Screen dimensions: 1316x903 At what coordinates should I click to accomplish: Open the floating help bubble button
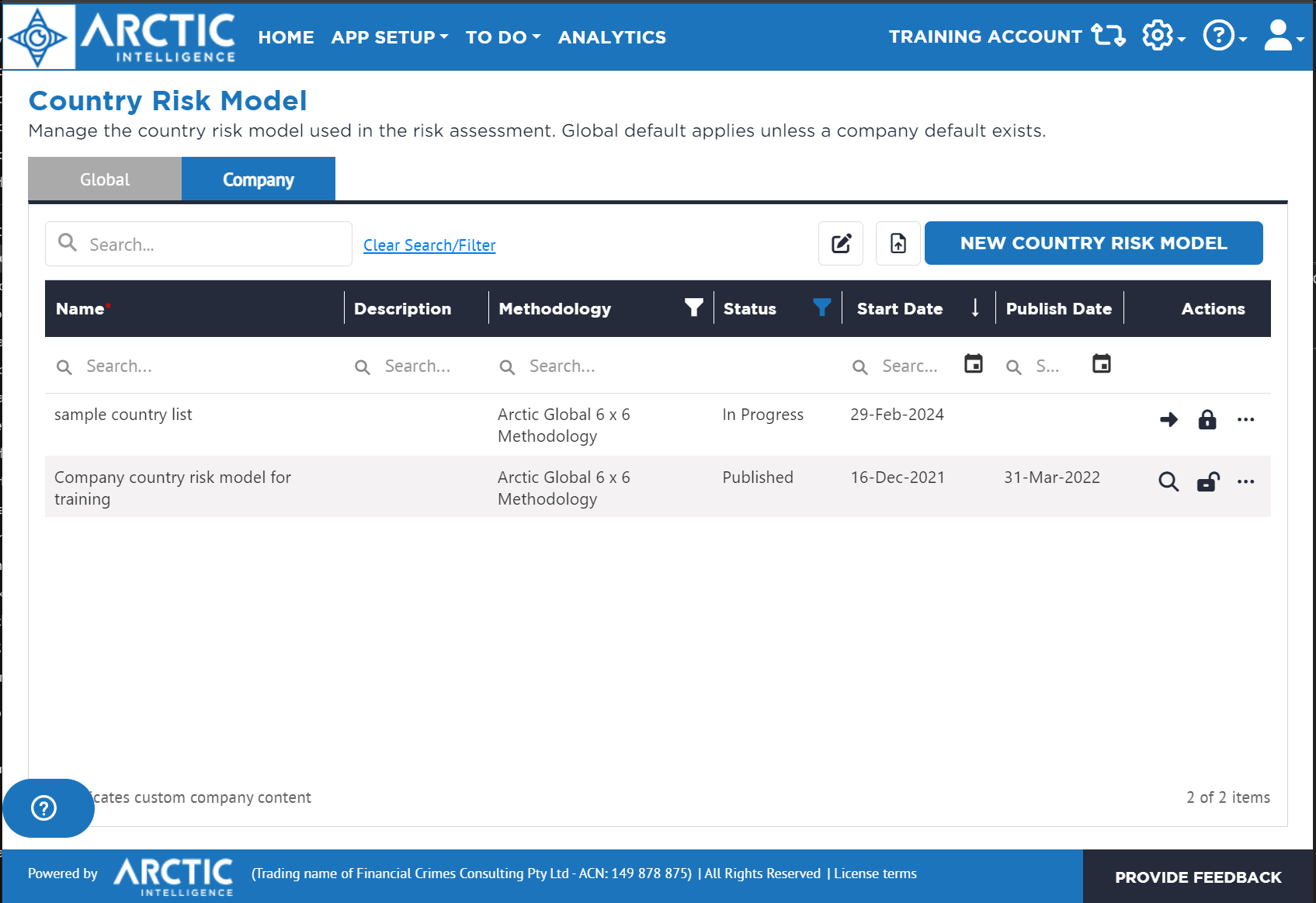click(48, 808)
